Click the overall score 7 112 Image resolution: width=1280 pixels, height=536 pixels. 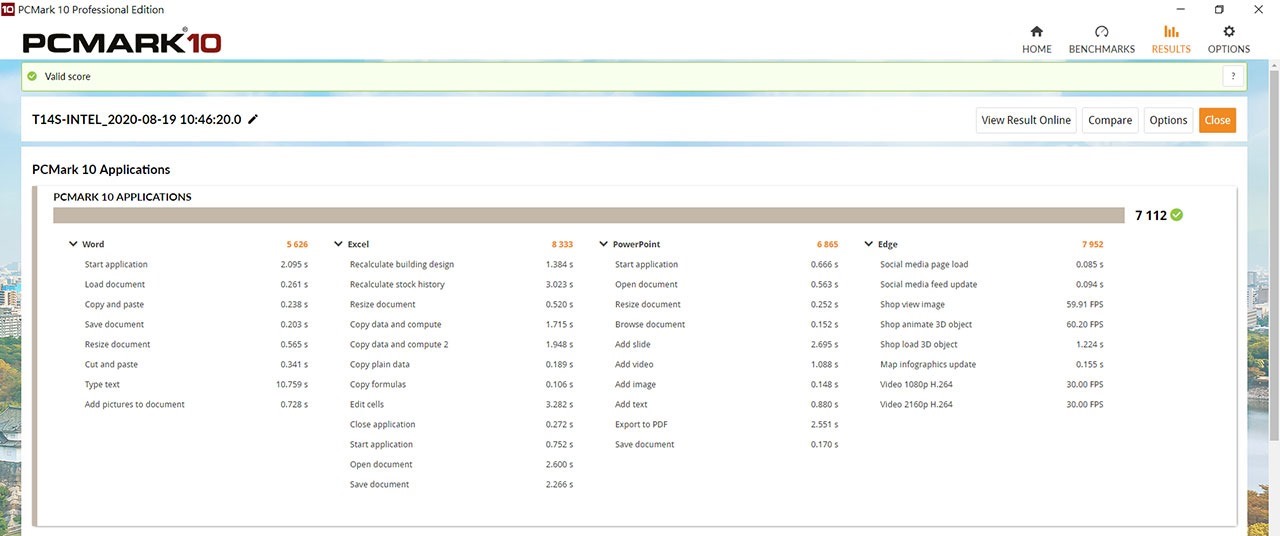click(1151, 215)
